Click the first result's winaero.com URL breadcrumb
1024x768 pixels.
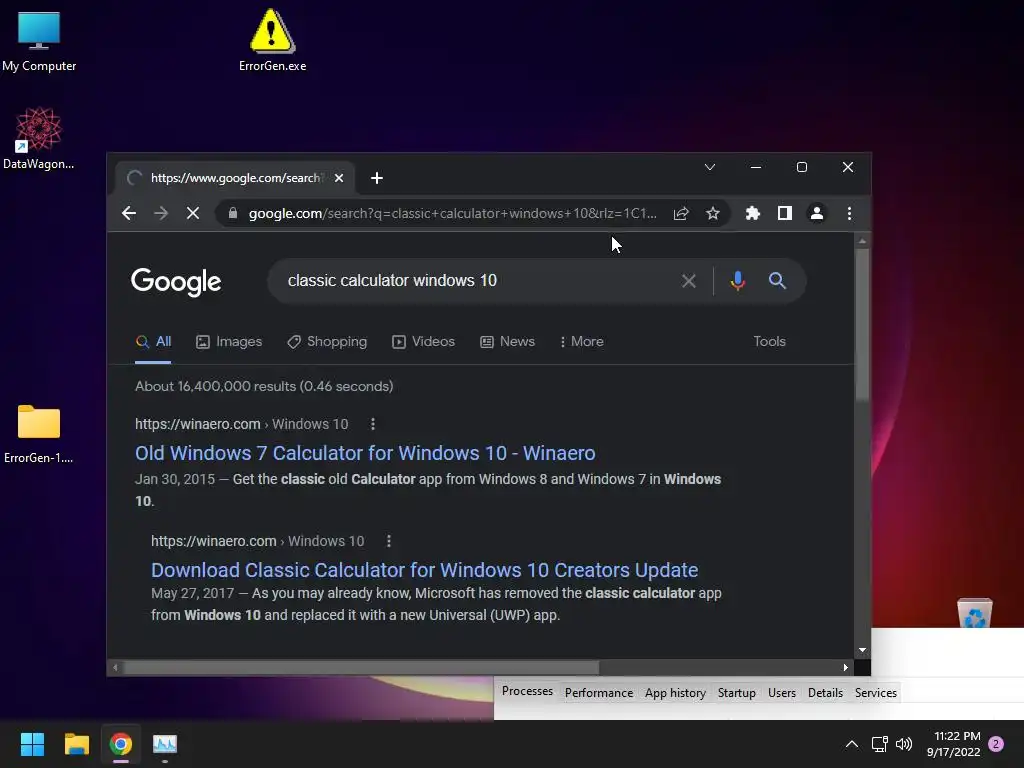tap(242, 424)
